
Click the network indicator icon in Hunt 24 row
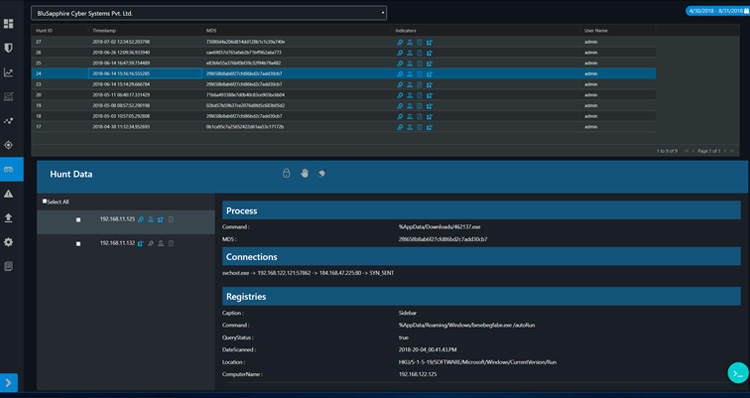point(429,74)
